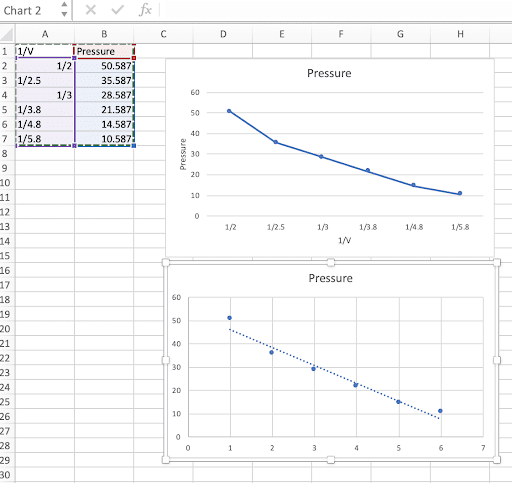
Task: Select column B header
Action: click(104, 34)
